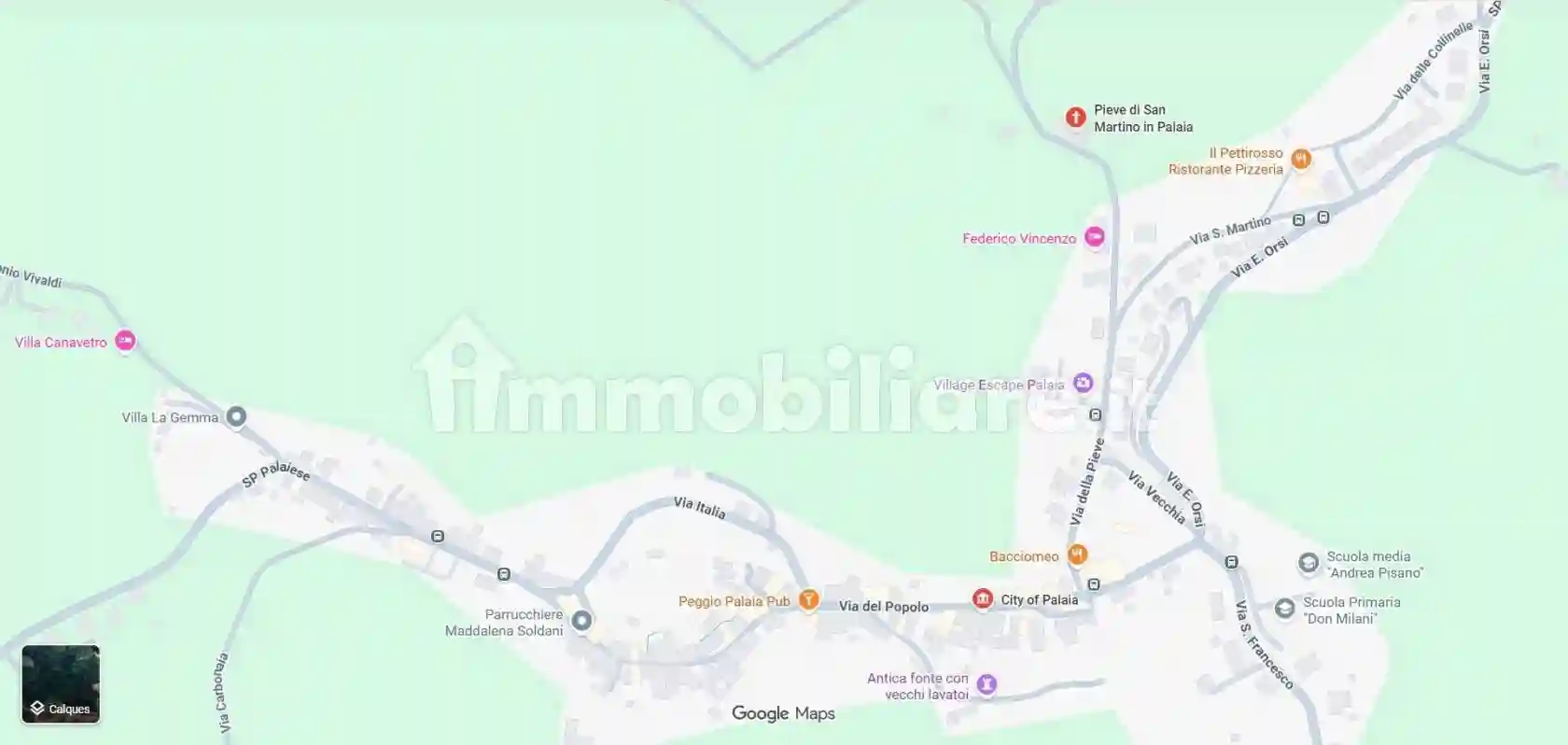The width and height of the screenshot is (1568, 745).
Task: Select the bus stop on SP Palaiese
Action: tap(438, 536)
